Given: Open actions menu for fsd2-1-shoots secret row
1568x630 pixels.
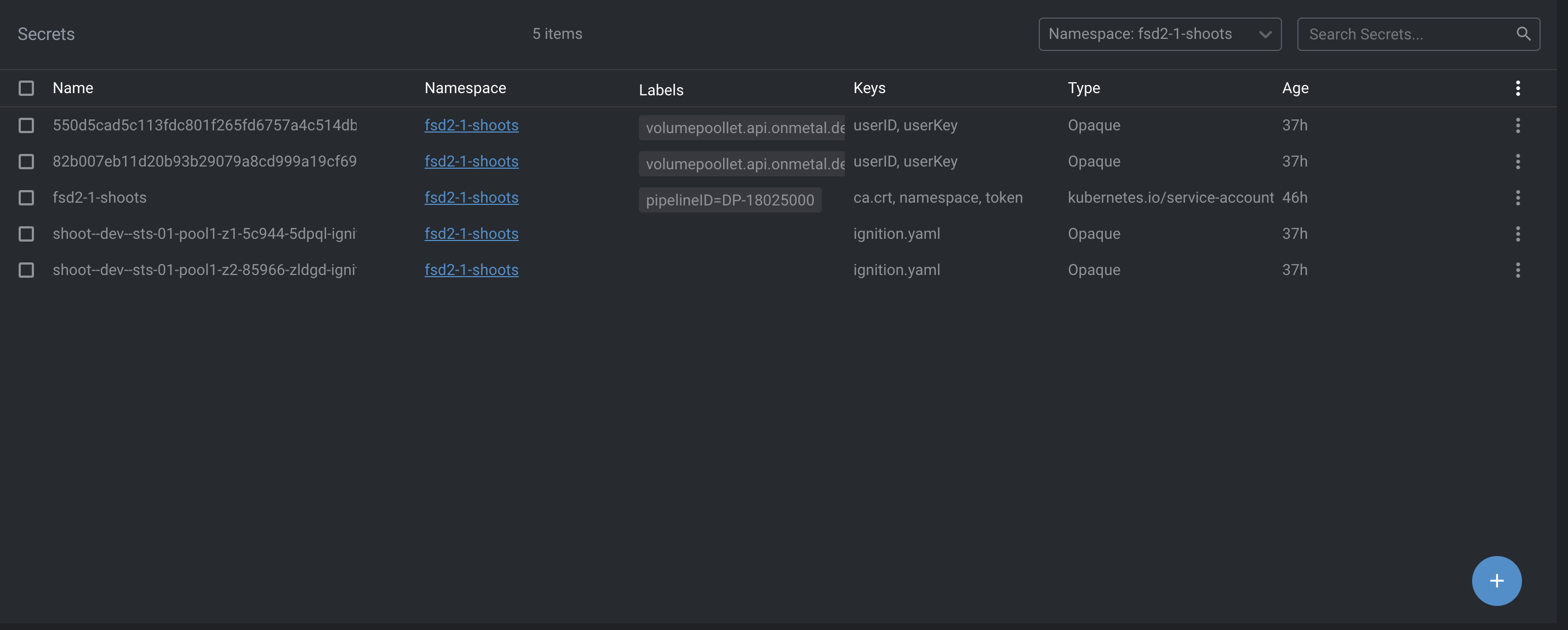Looking at the screenshot, I should point(1518,198).
